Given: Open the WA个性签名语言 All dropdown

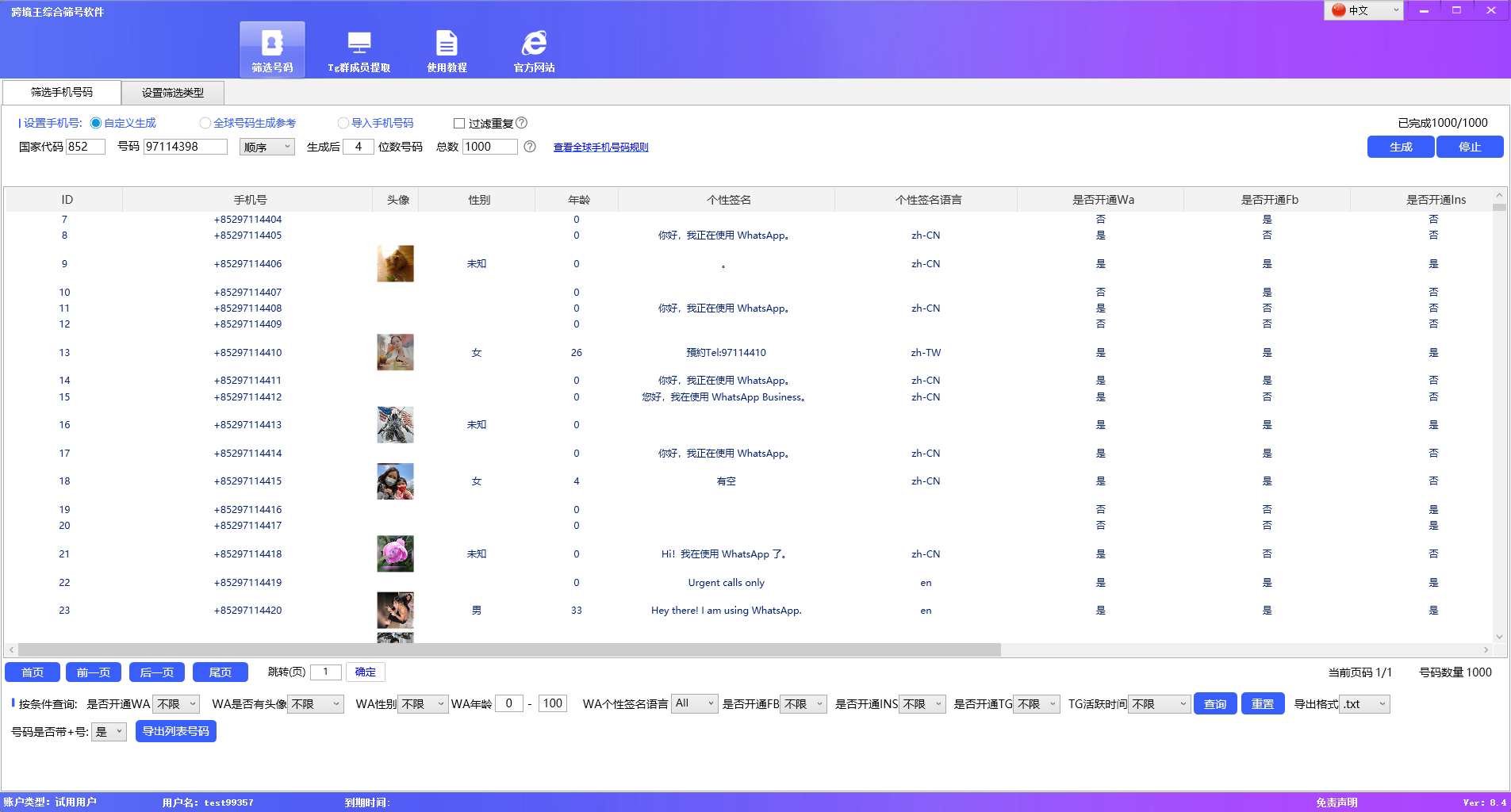Looking at the screenshot, I should 693,703.
